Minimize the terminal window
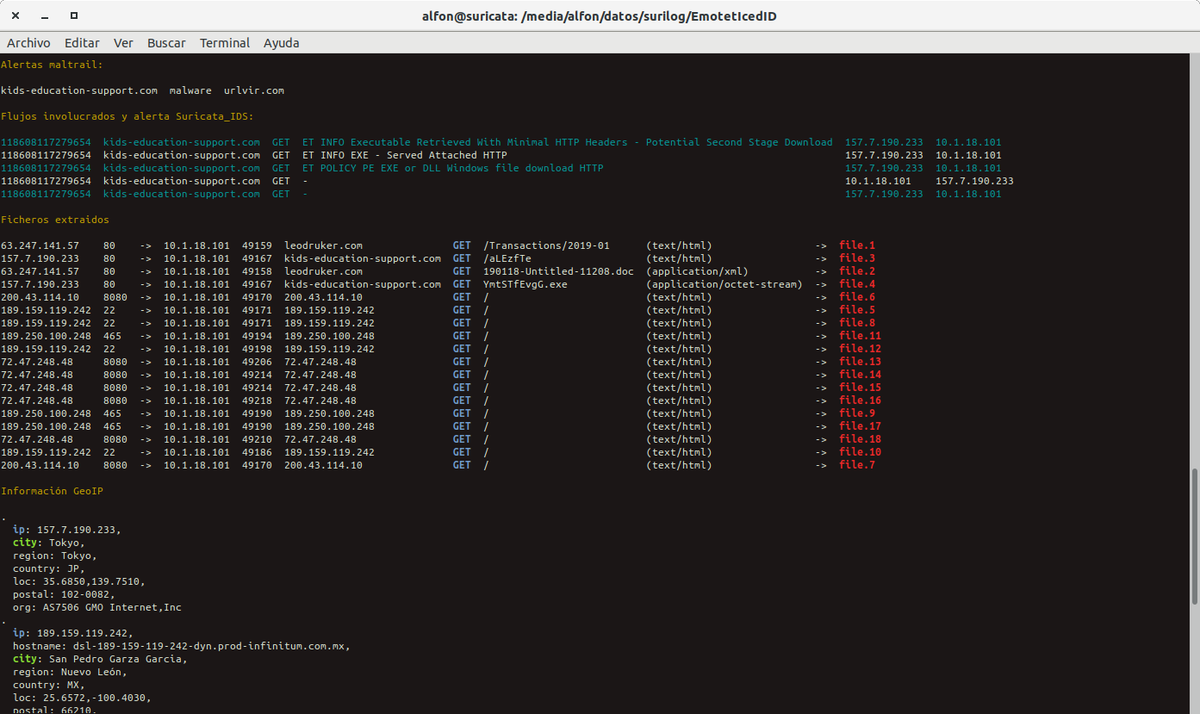 [x=46, y=16]
